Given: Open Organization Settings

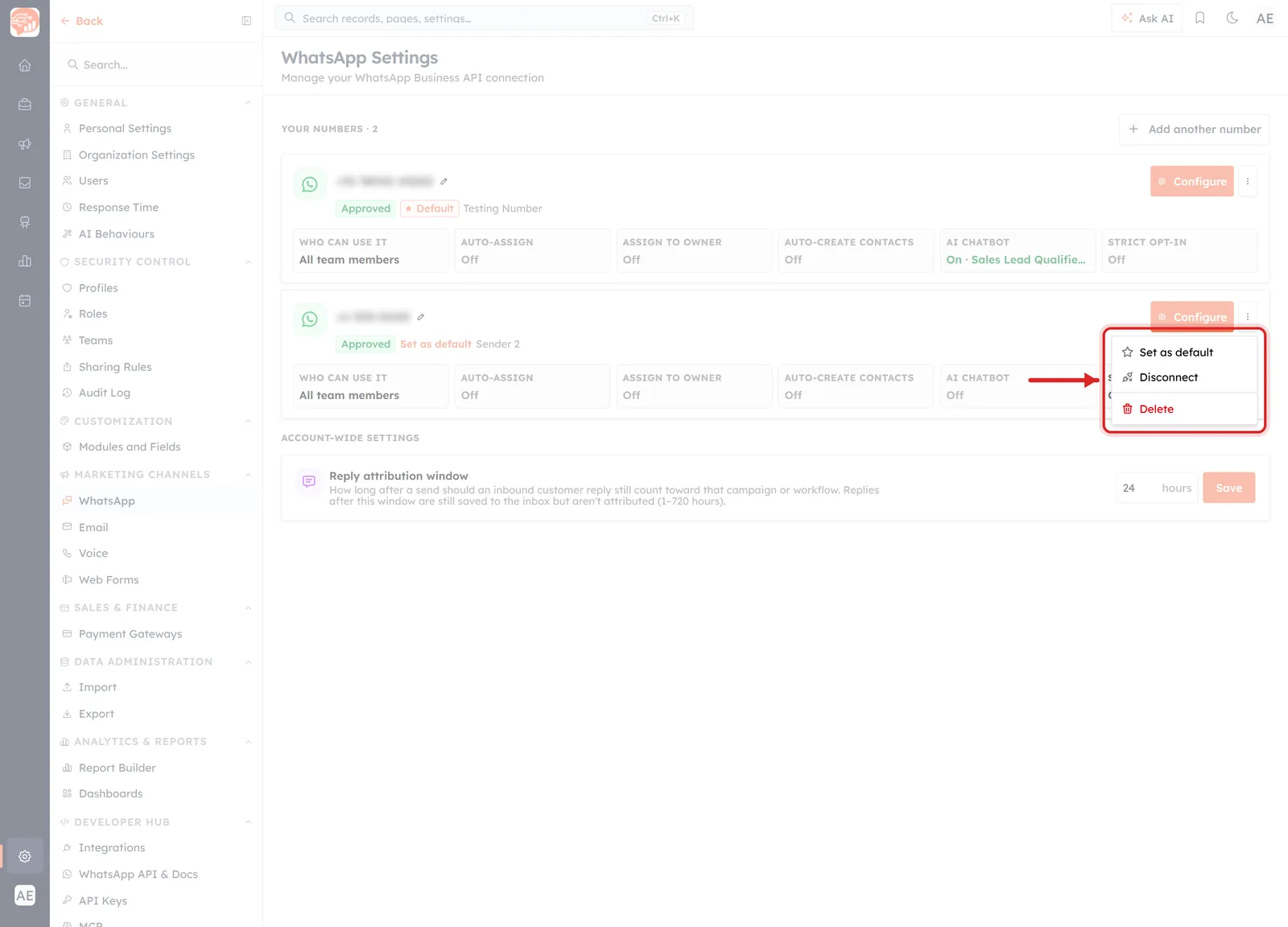Looking at the screenshot, I should click(x=137, y=155).
